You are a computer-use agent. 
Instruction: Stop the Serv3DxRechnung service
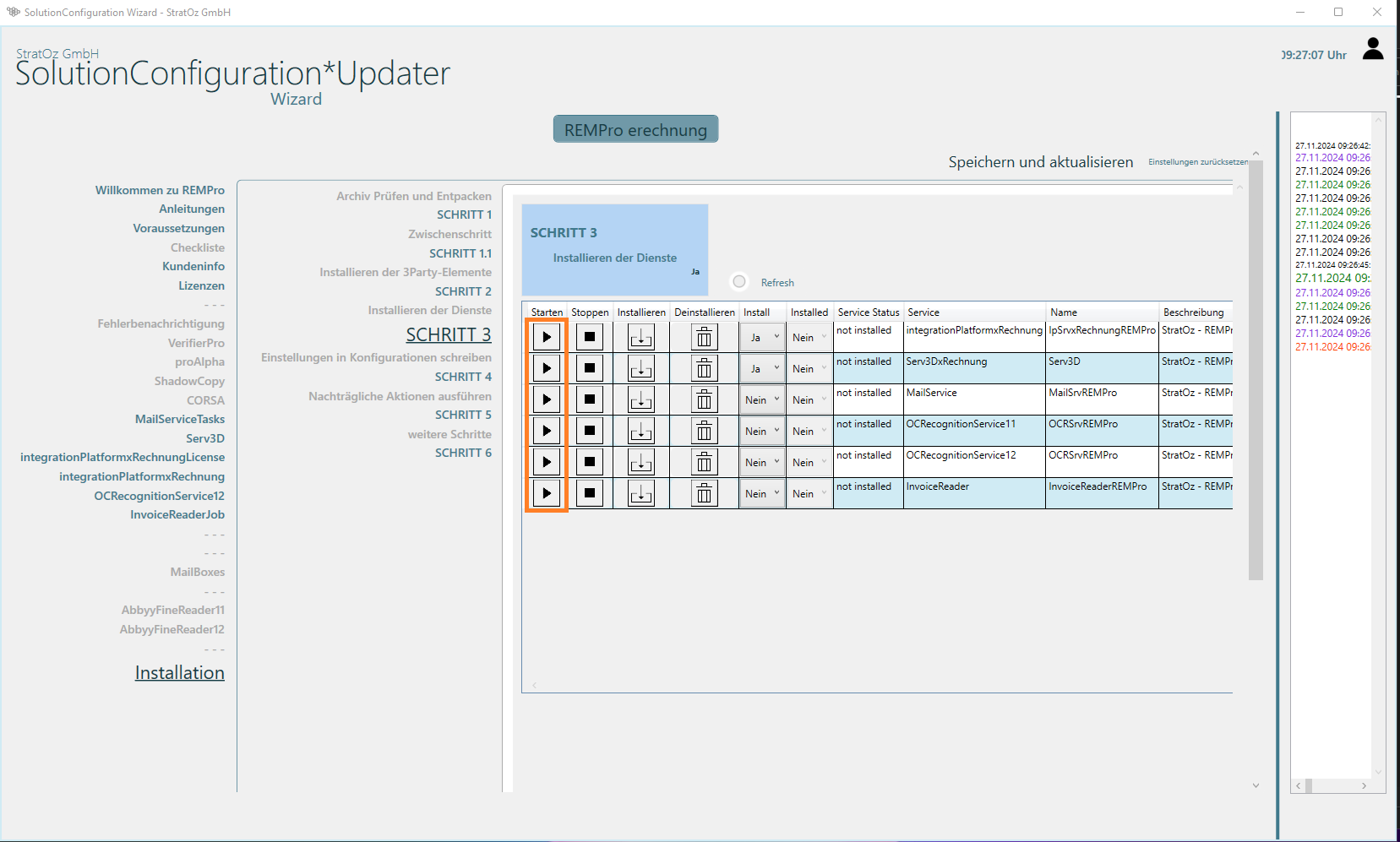590,368
